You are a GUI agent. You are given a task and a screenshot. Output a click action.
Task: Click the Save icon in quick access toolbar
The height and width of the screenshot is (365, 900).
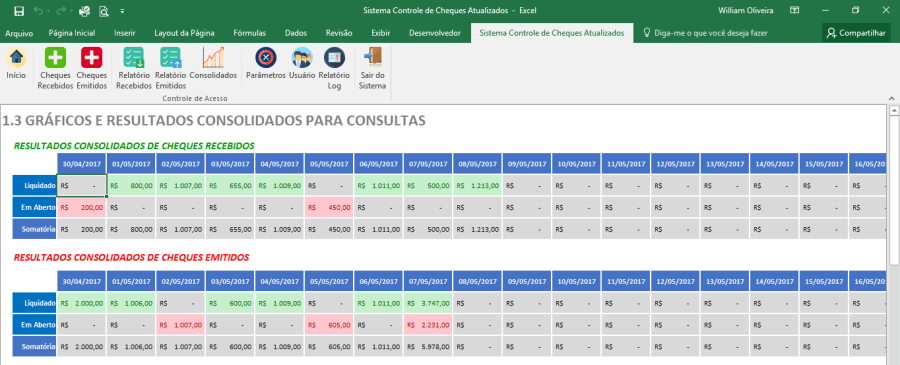pos(18,11)
